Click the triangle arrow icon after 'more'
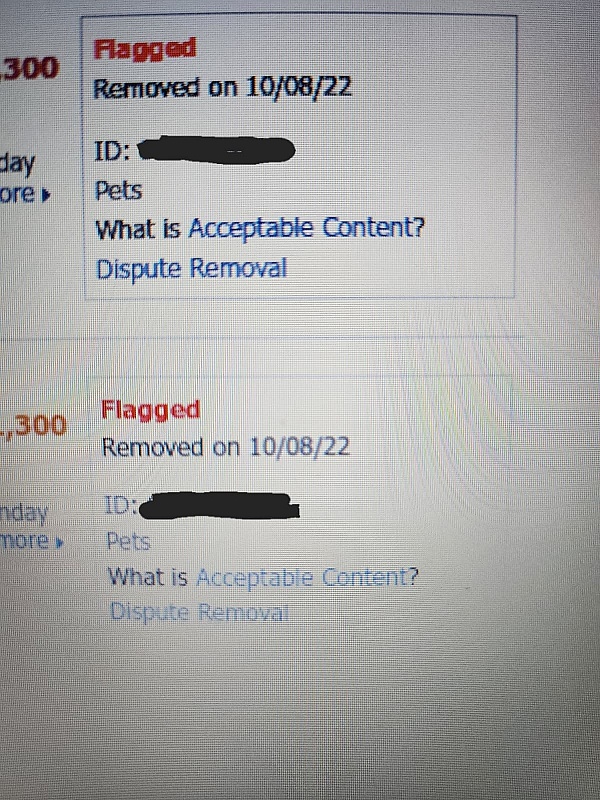 (x=60, y=542)
